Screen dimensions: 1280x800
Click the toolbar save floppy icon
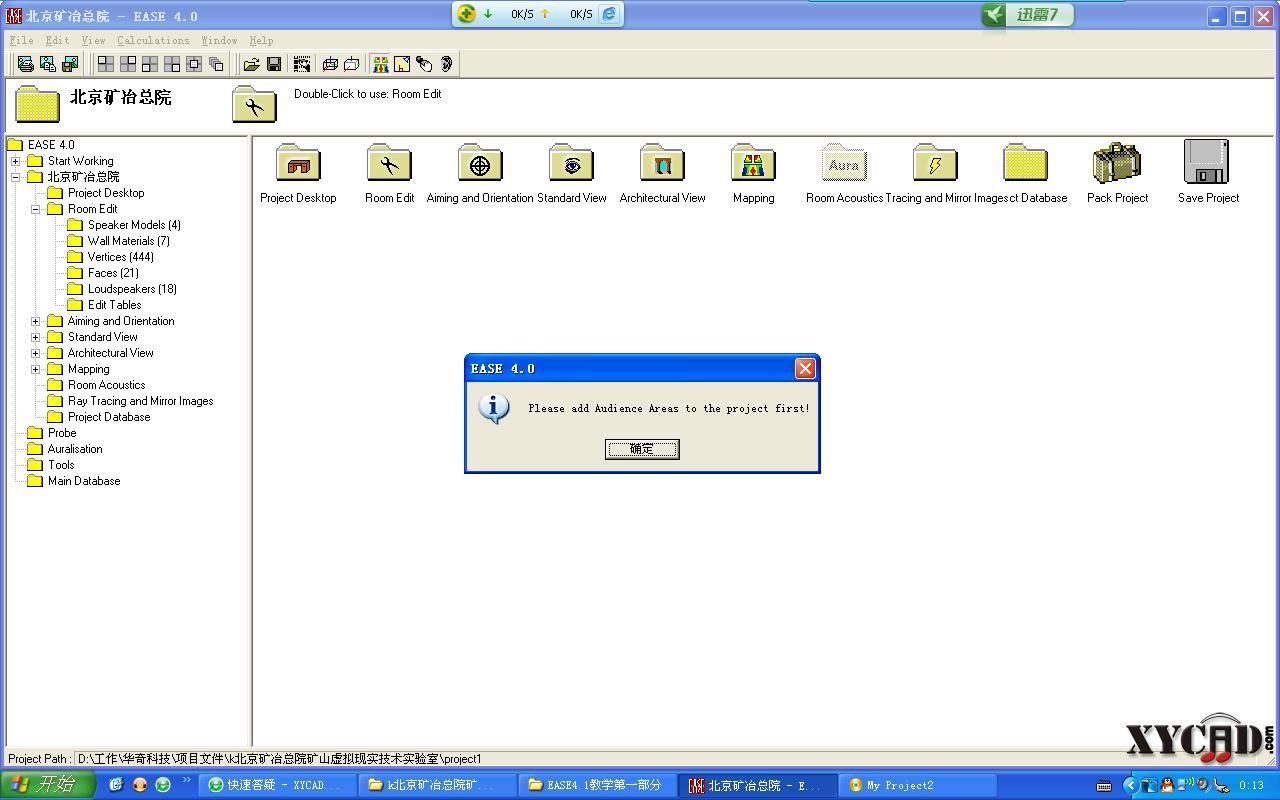coord(274,64)
